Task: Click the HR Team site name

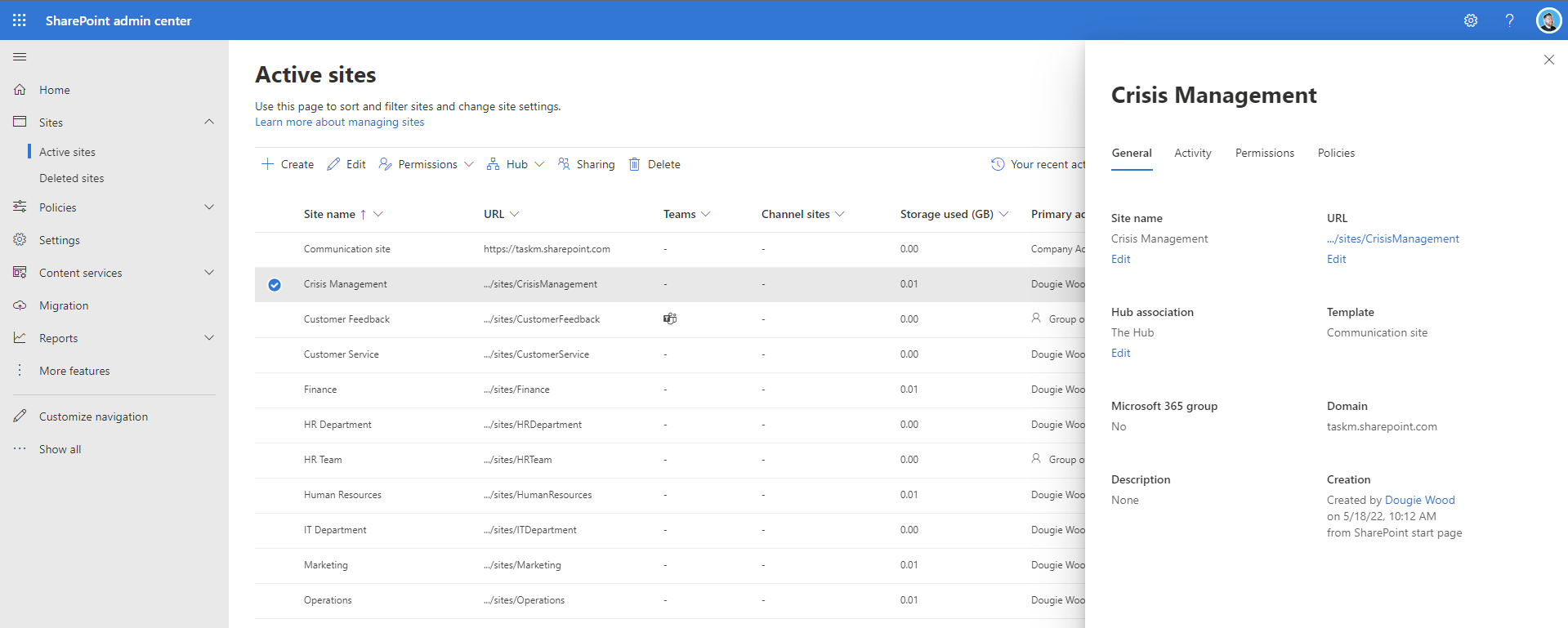Action: click(x=323, y=460)
